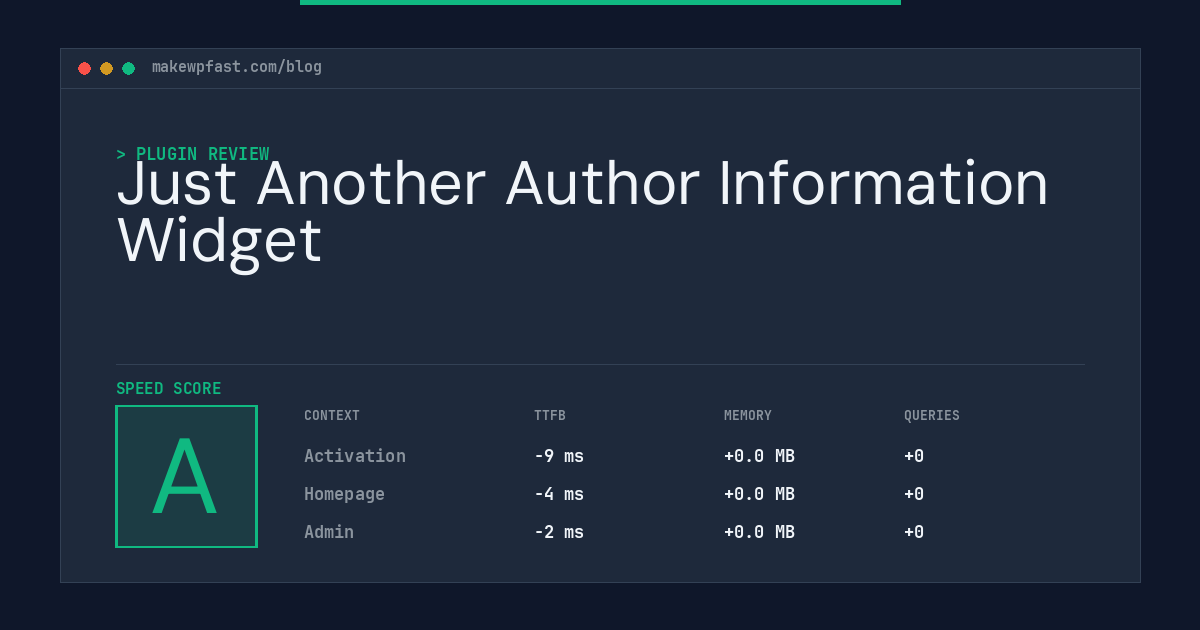This screenshot has height=630, width=1200.
Task: Click Activation row's '+0.0 MB' memory value
Action: [759, 456]
